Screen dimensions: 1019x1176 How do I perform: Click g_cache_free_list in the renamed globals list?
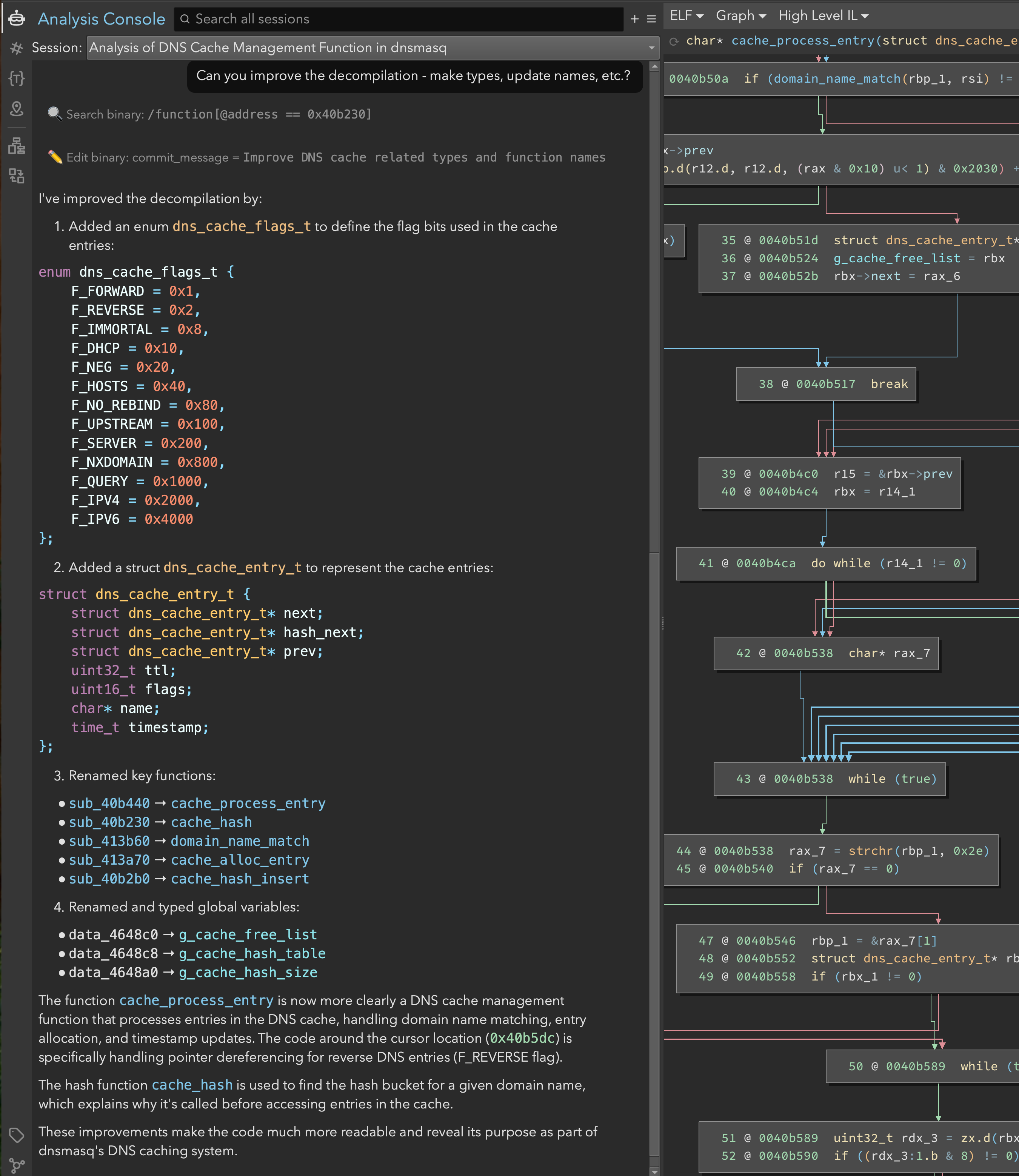(248, 934)
